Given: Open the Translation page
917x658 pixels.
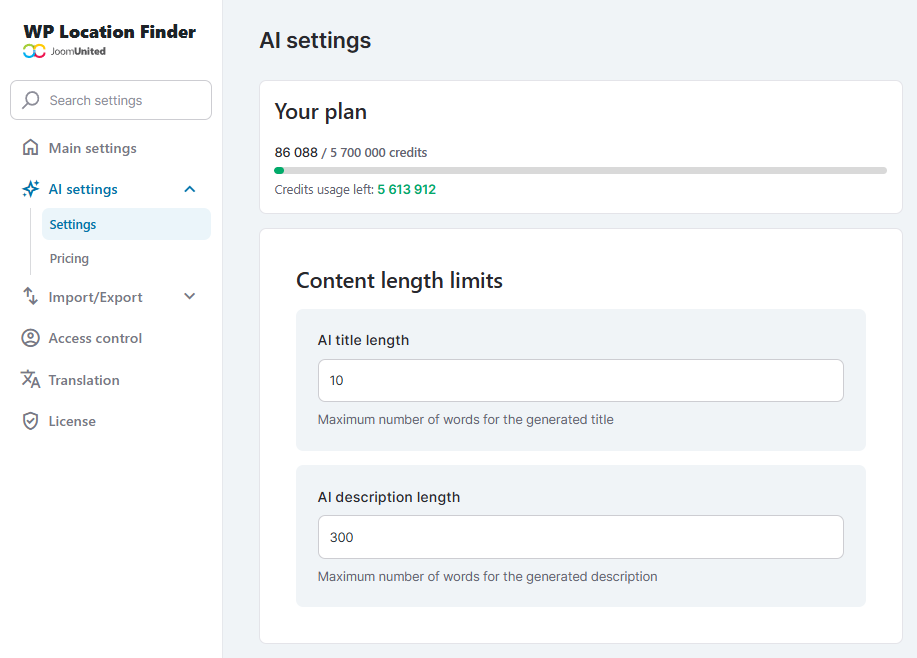Looking at the screenshot, I should tap(82, 380).
